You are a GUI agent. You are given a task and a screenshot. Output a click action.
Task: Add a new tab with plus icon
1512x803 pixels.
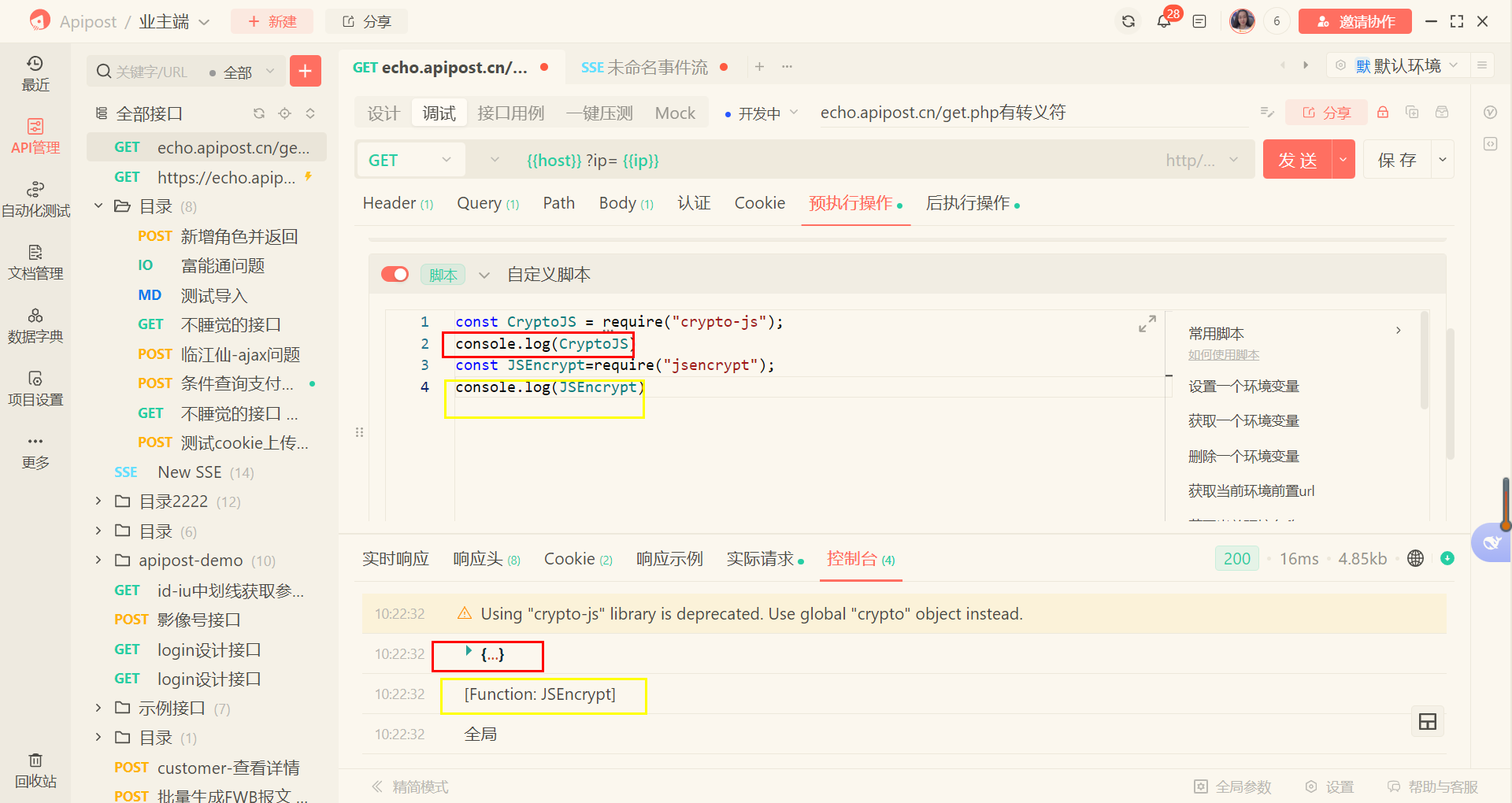(759, 67)
